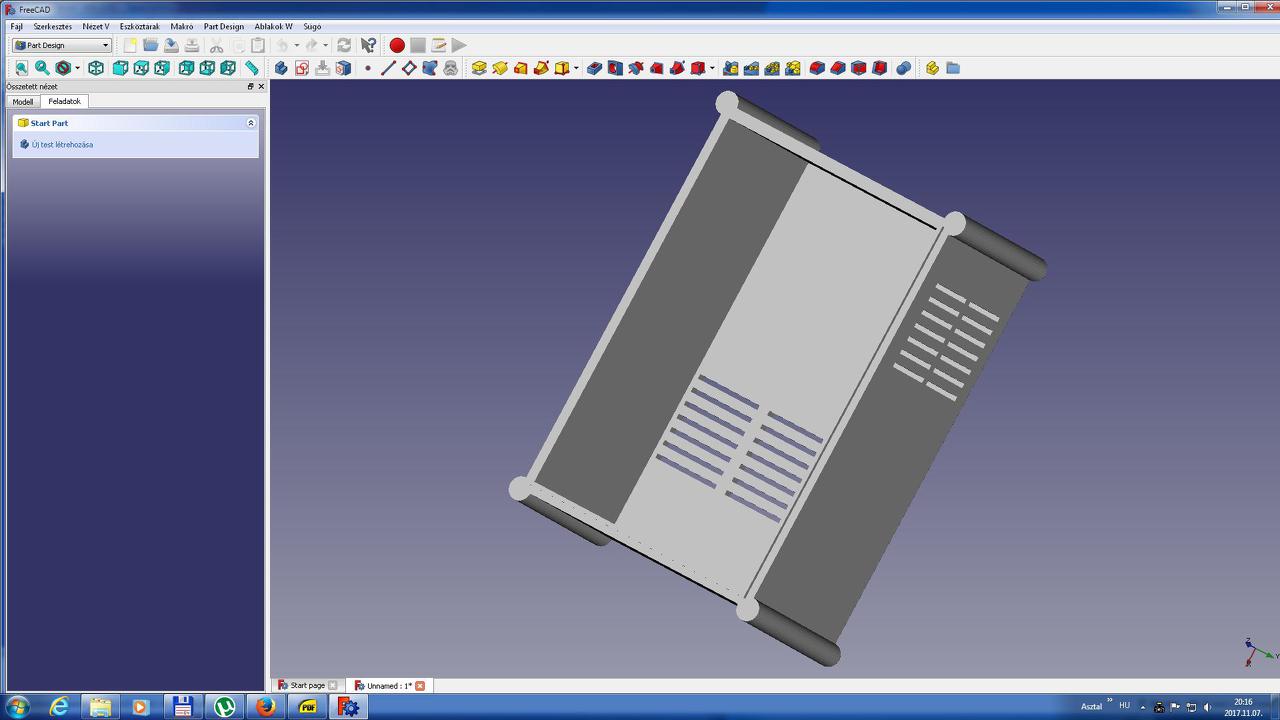The image size is (1280, 720).
Task: Click the Subtractive pipe icon
Action: point(678,68)
